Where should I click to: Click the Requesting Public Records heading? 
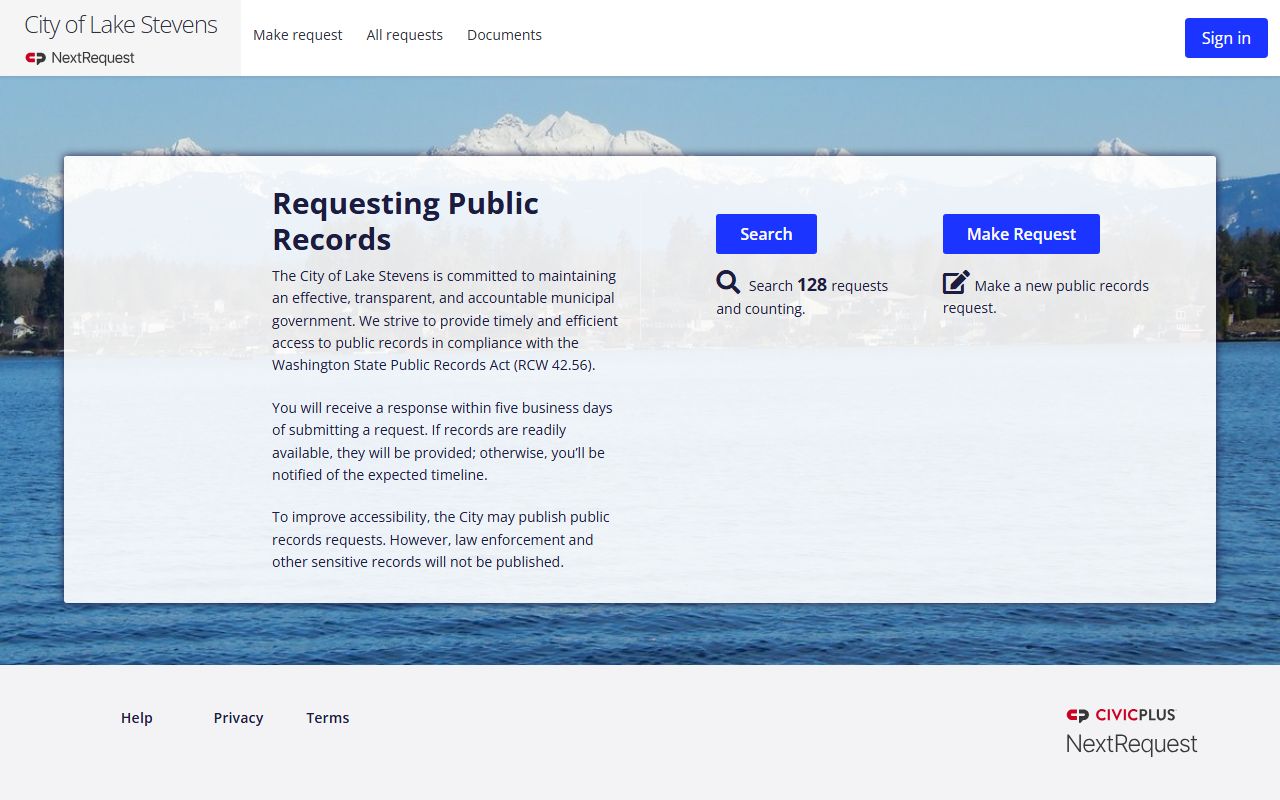(405, 221)
